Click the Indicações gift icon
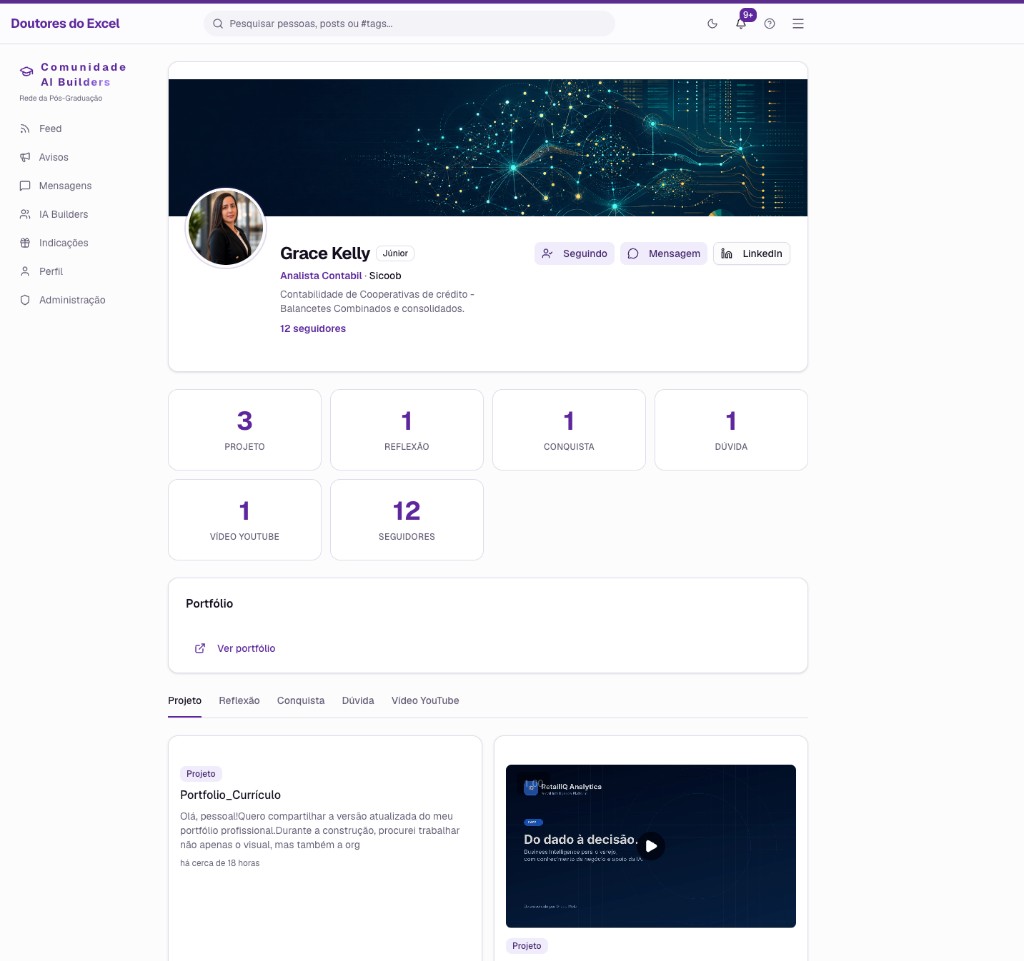This screenshot has height=961, width=1024. click(25, 243)
